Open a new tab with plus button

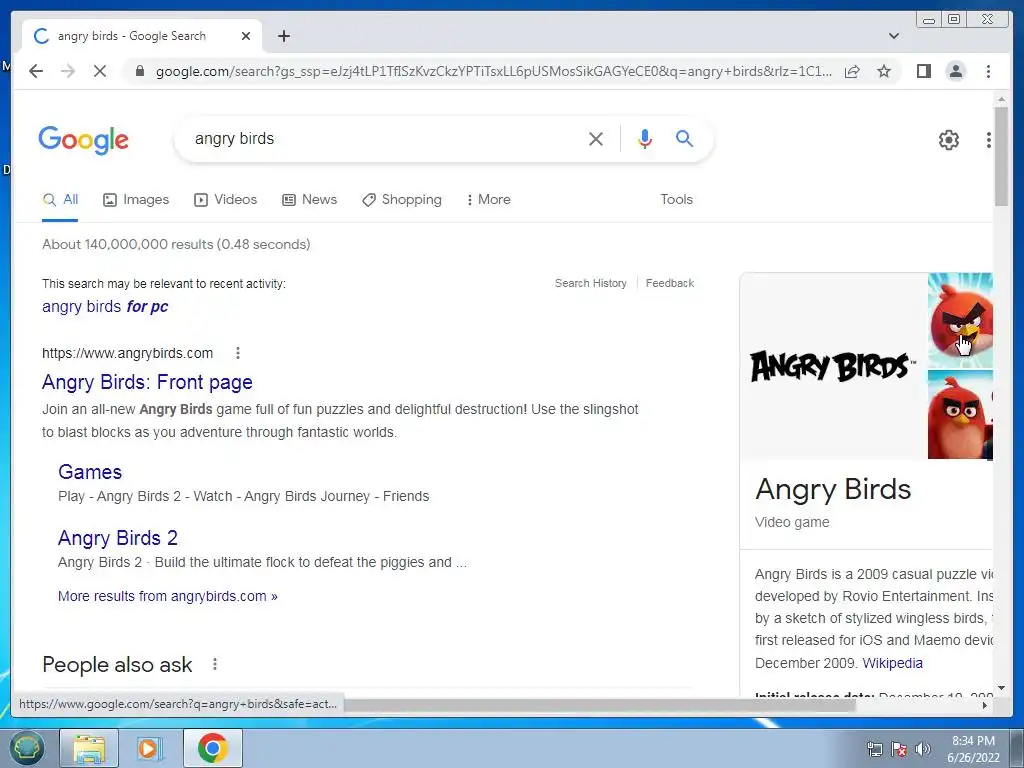[284, 36]
